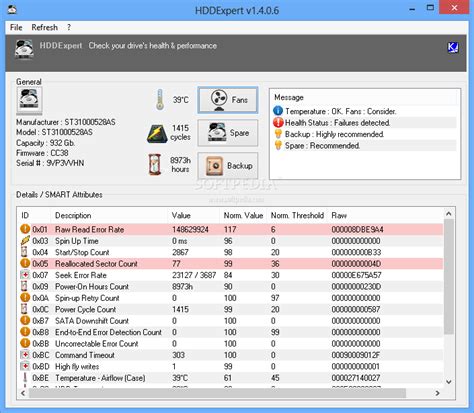Viewport: 474px width, 413px height.
Task: Click the Serial # value 9VP3VVHN
Action: point(65,163)
